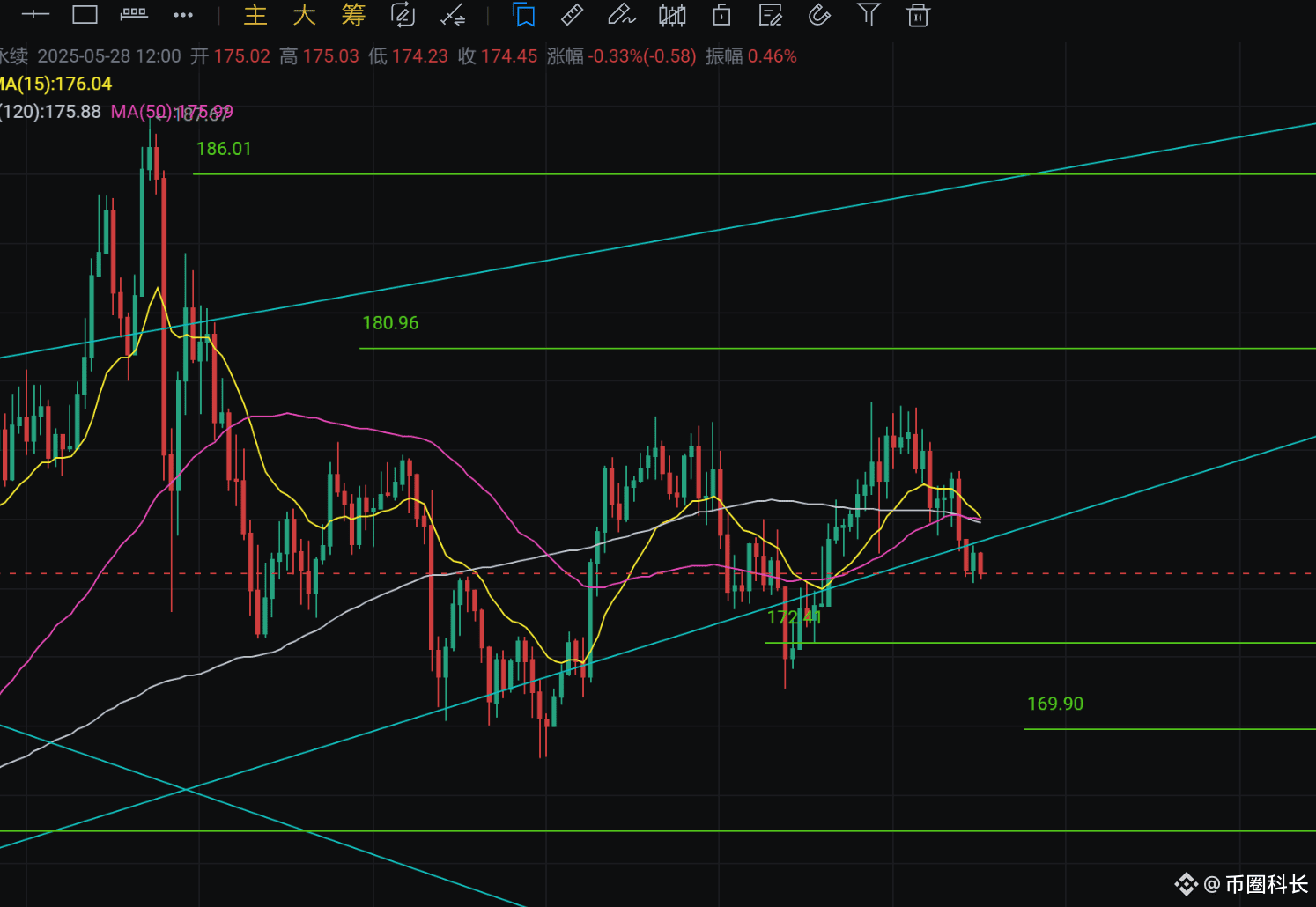Image resolution: width=1316 pixels, height=907 pixels.
Task: Click the low price 174.23 value
Action: tap(420, 56)
